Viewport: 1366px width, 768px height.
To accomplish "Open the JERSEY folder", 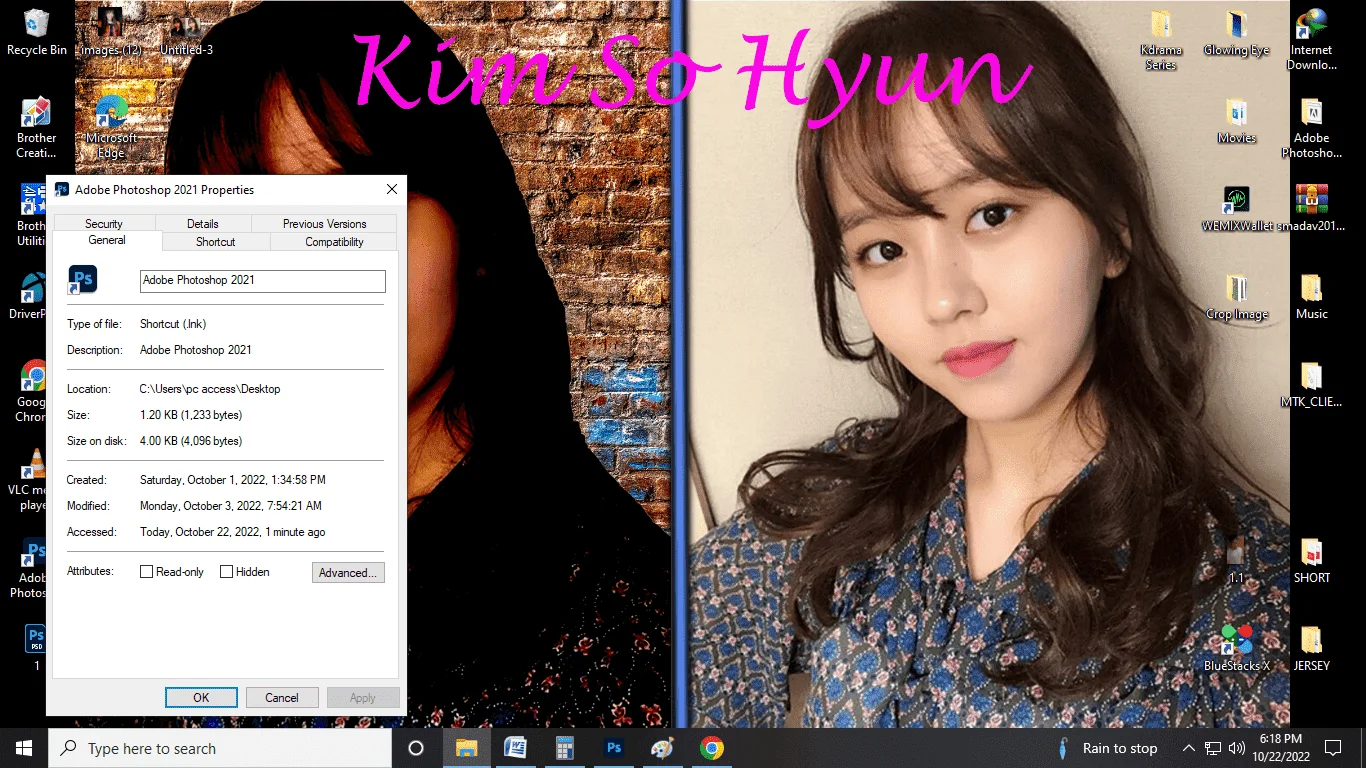I will pos(1311,648).
